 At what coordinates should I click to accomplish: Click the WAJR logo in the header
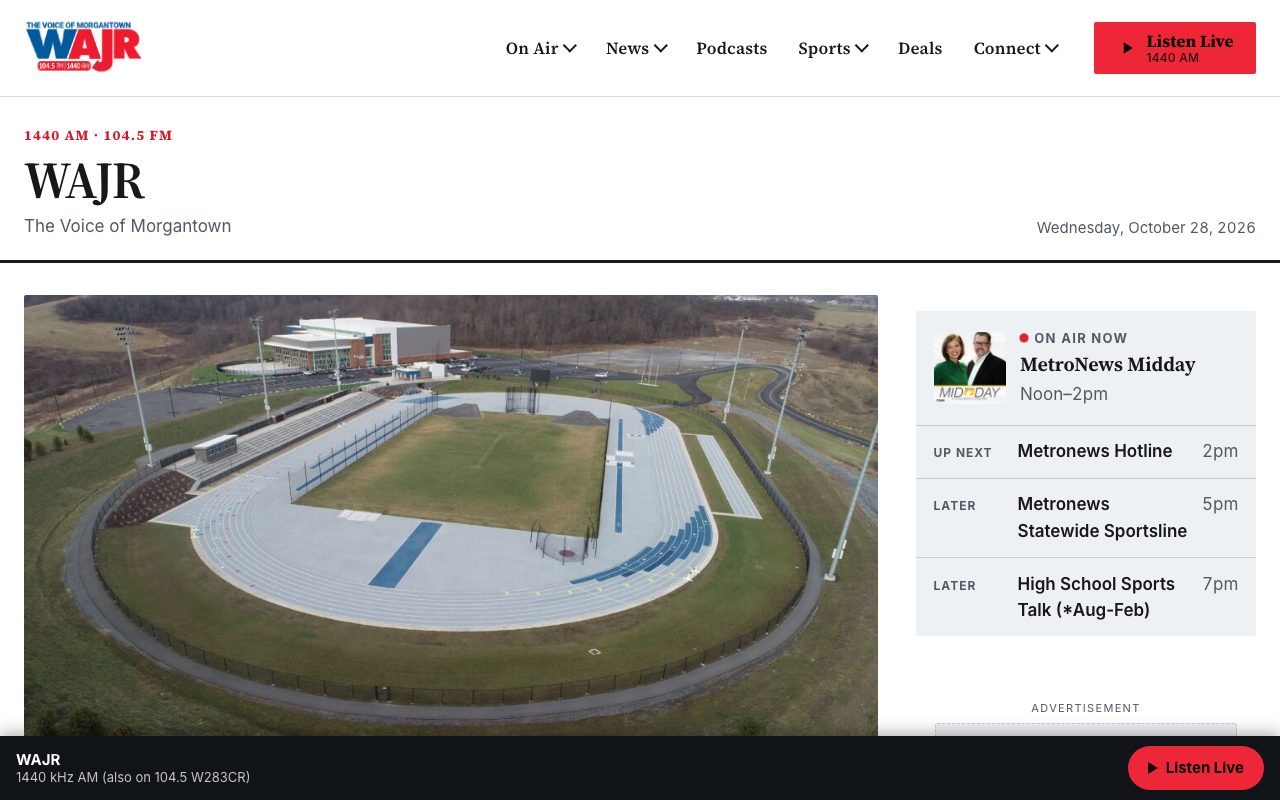83,47
